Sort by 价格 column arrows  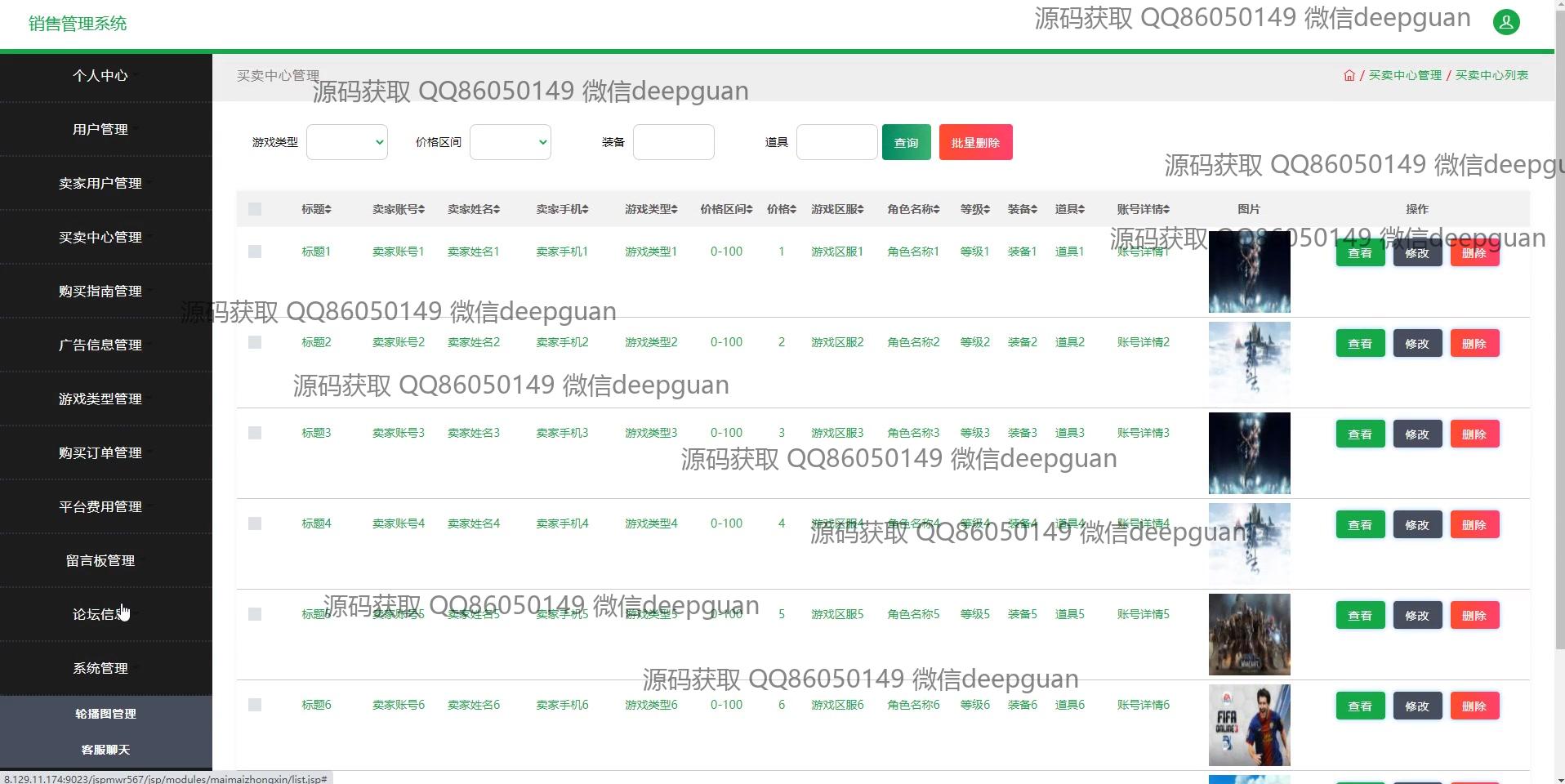pyautogui.click(x=793, y=210)
